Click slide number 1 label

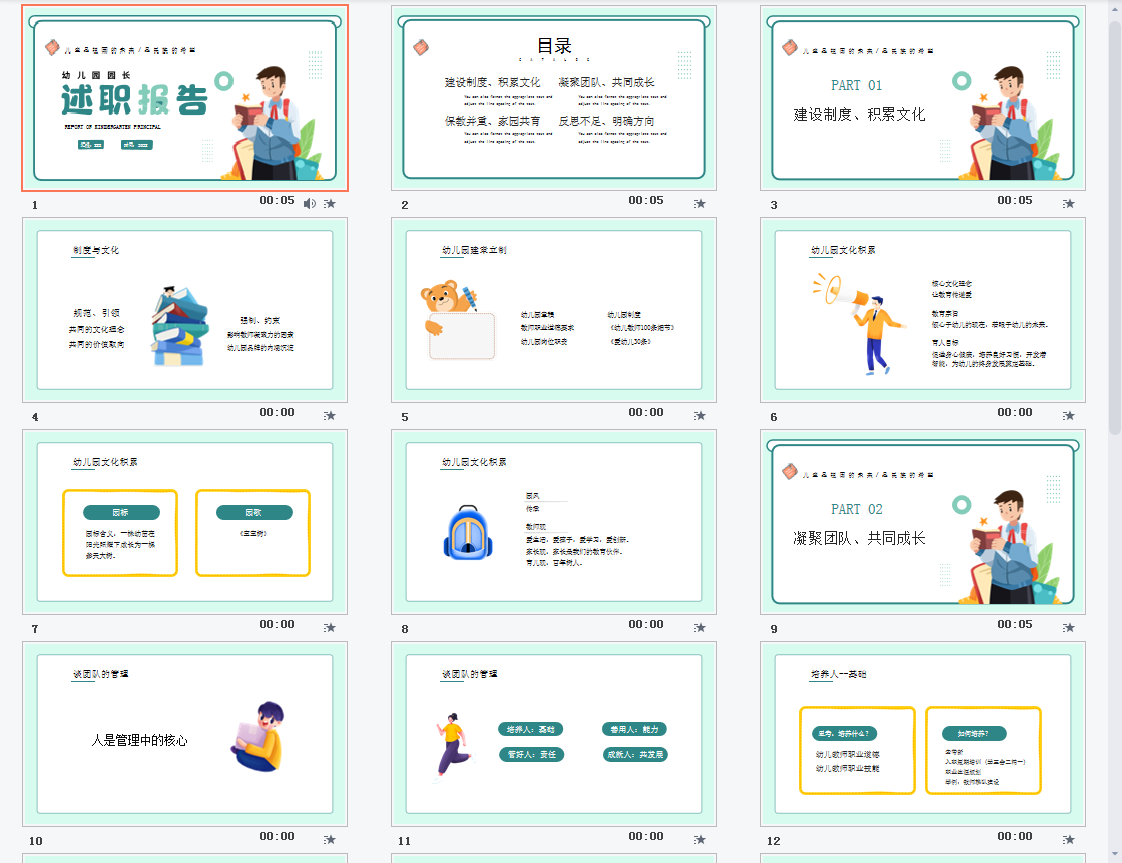(x=34, y=205)
